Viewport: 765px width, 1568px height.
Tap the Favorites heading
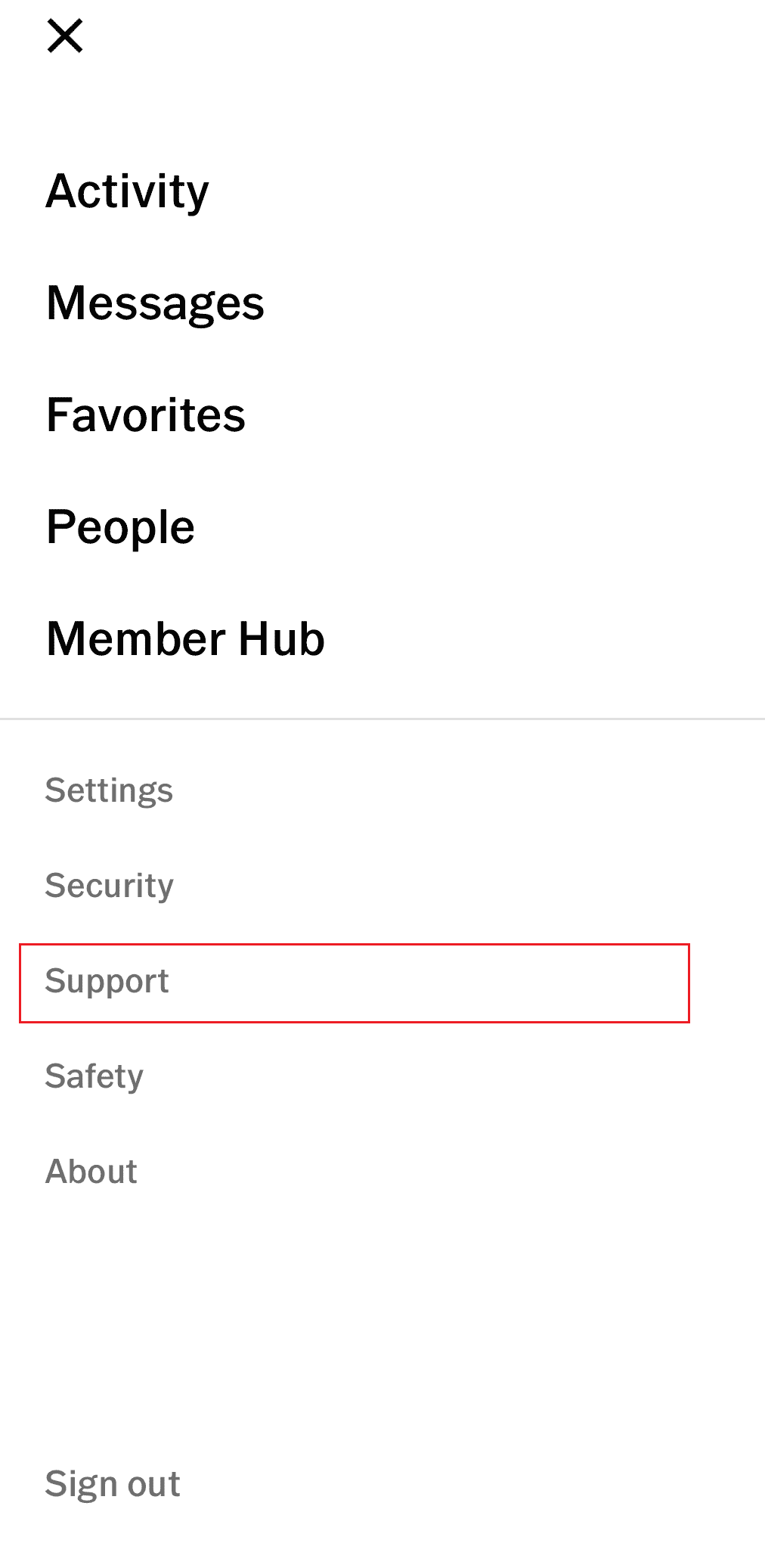tap(146, 415)
